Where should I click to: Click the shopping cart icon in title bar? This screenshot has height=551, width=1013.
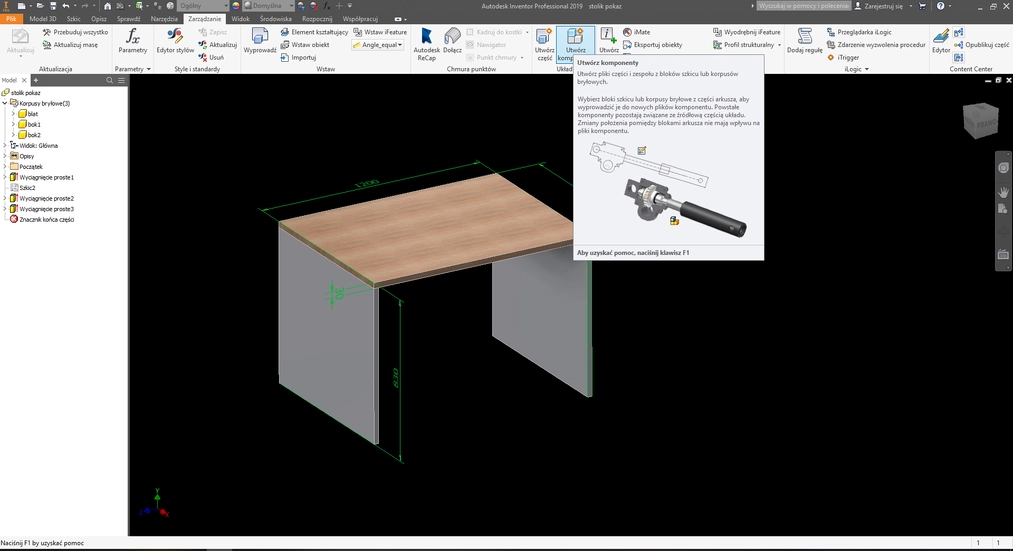pos(922,6)
